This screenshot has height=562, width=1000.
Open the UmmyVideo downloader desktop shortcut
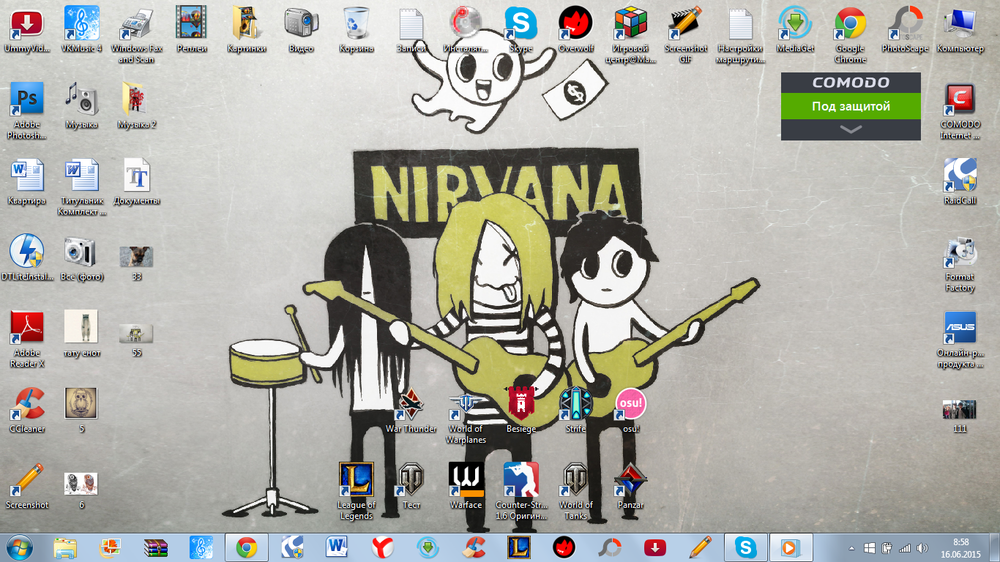point(27,29)
